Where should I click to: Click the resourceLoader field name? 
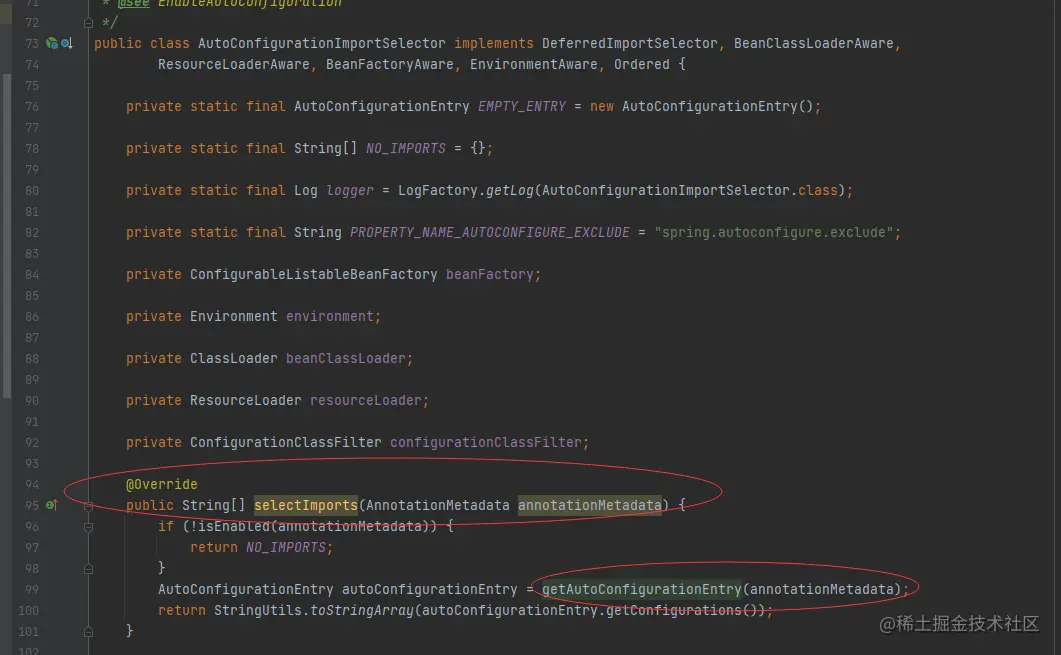[365, 400]
